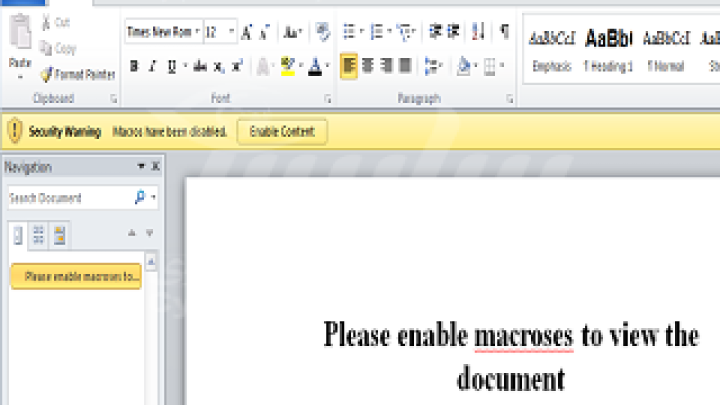Apply the Heading 1 style
This screenshot has height=405, width=720.
[x=608, y=51]
